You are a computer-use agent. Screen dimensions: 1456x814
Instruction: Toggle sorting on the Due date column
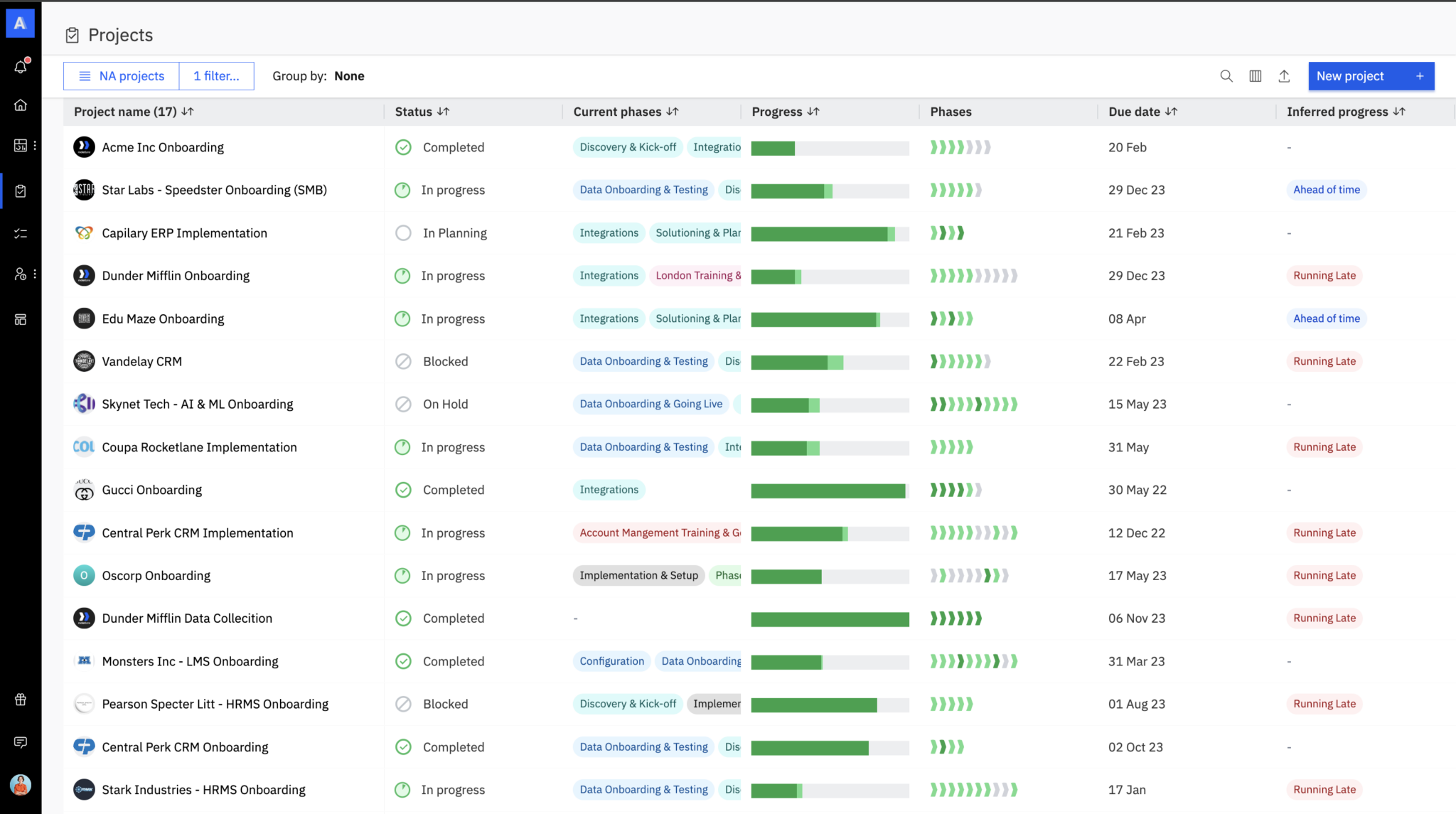1172,112
